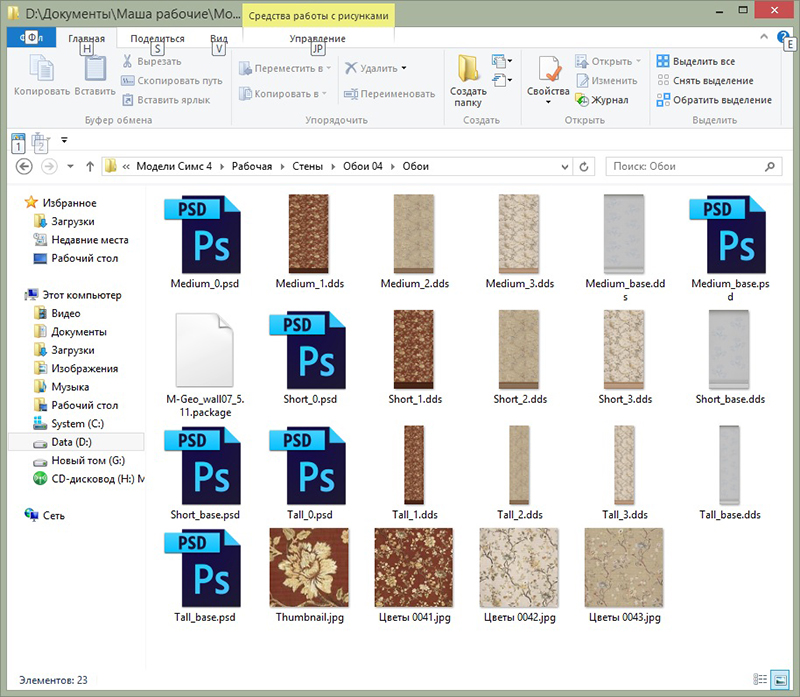Click Стены in breadcrumb path
This screenshot has width=800, height=697.
pyautogui.click(x=308, y=166)
